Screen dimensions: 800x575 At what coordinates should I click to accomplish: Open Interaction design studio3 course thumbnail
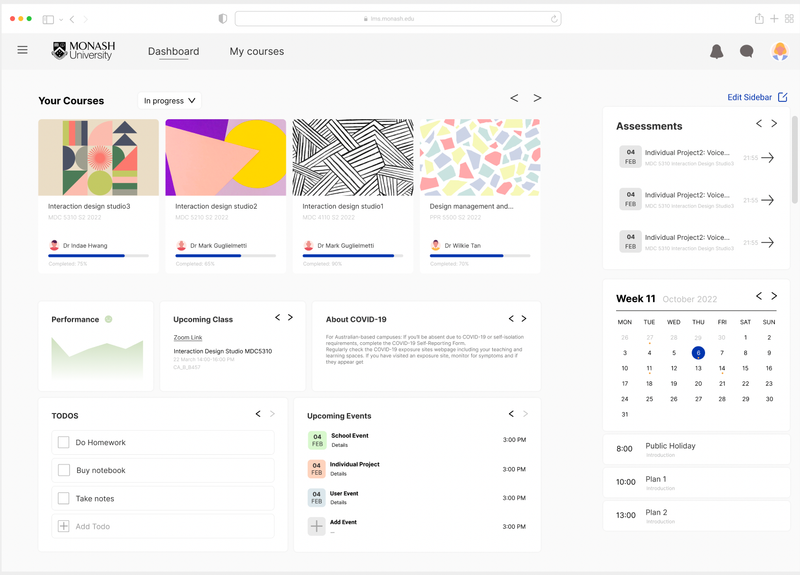(98, 157)
